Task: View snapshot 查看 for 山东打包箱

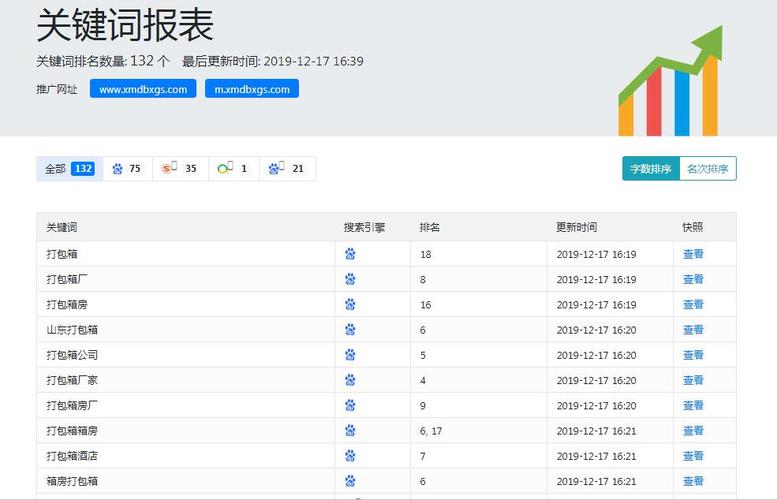Action: (x=693, y=330)
